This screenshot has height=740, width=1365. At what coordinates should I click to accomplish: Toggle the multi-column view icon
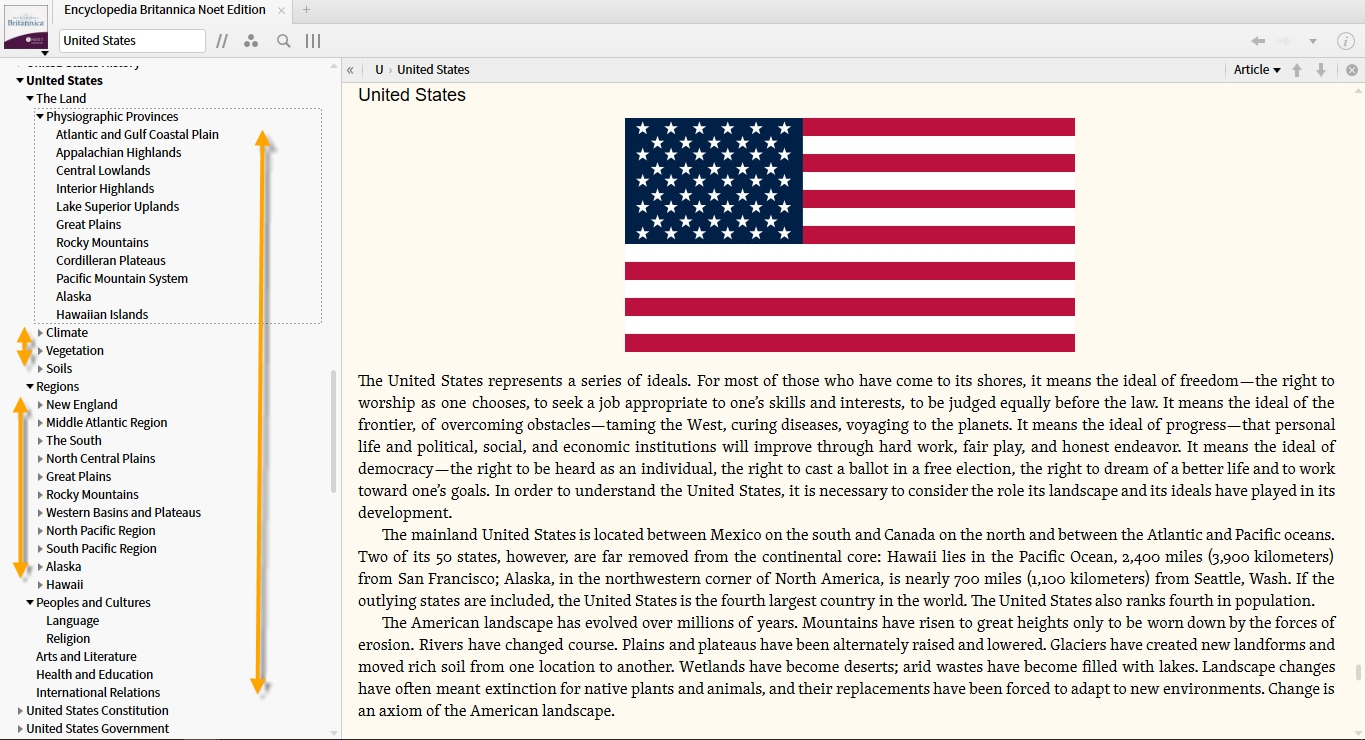click(313, 41)
